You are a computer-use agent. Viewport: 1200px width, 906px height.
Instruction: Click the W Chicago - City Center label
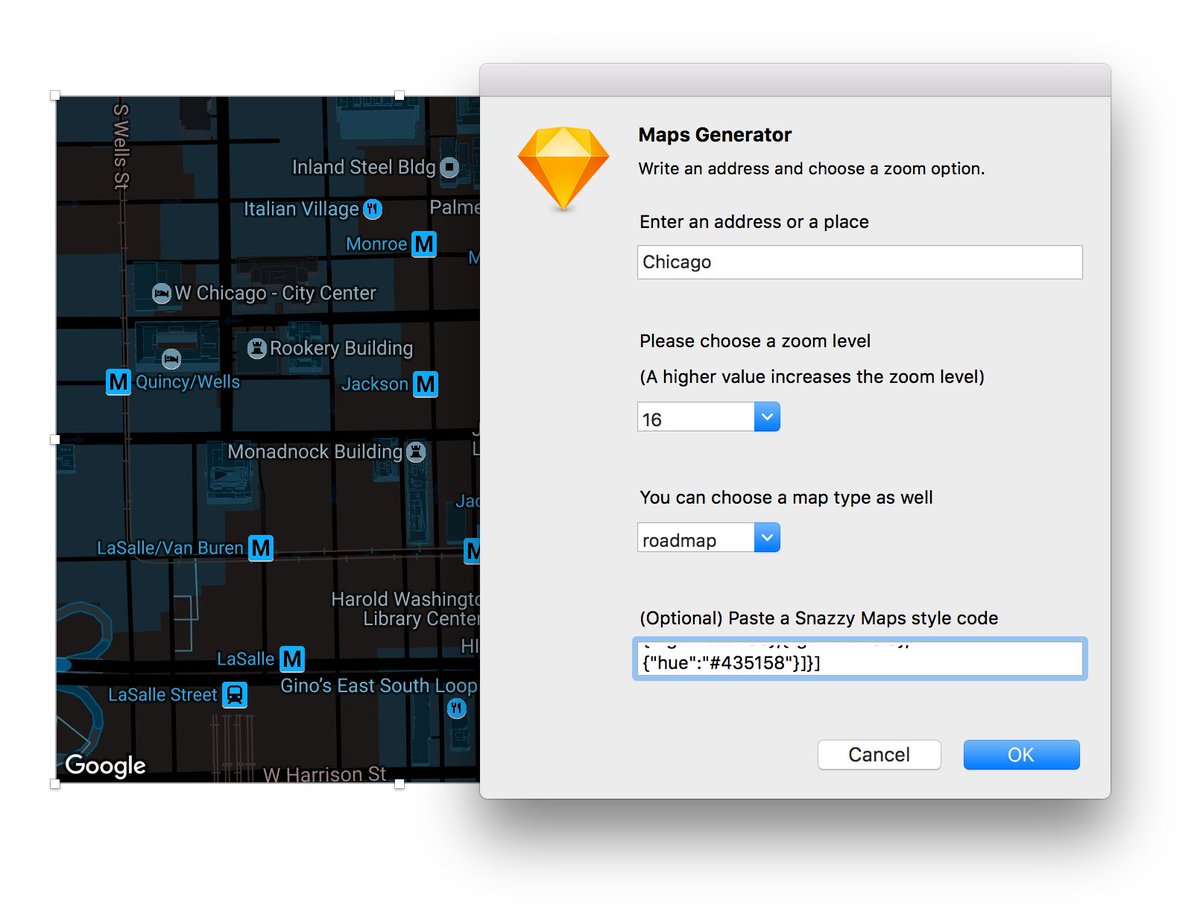(275, 293)
